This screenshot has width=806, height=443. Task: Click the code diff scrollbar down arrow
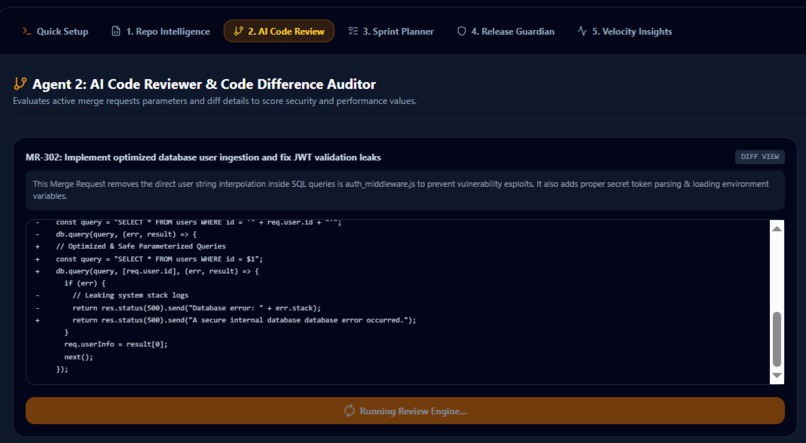(x=777, y=376)
